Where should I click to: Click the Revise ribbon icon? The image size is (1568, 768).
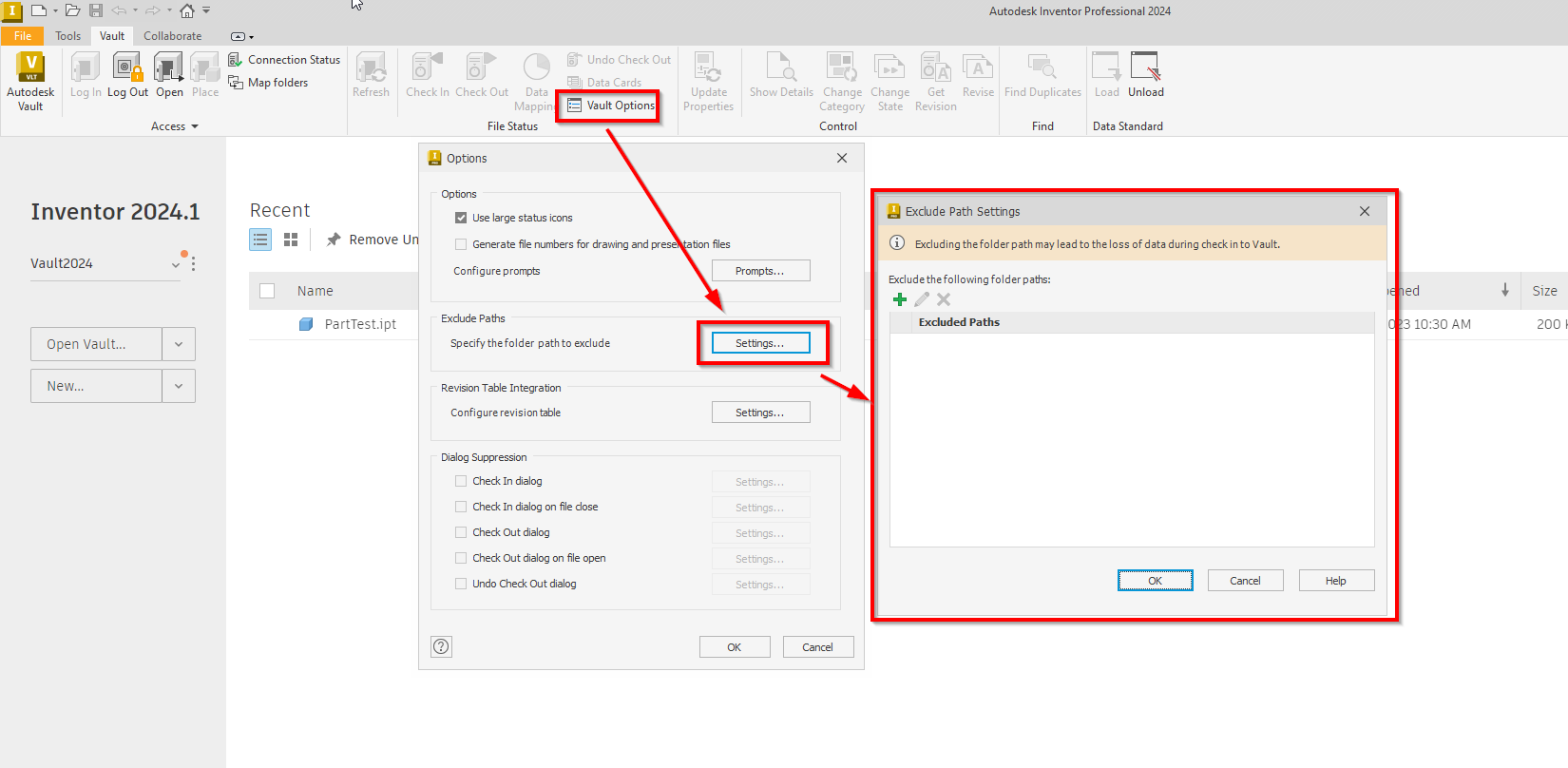click(978, 76)
